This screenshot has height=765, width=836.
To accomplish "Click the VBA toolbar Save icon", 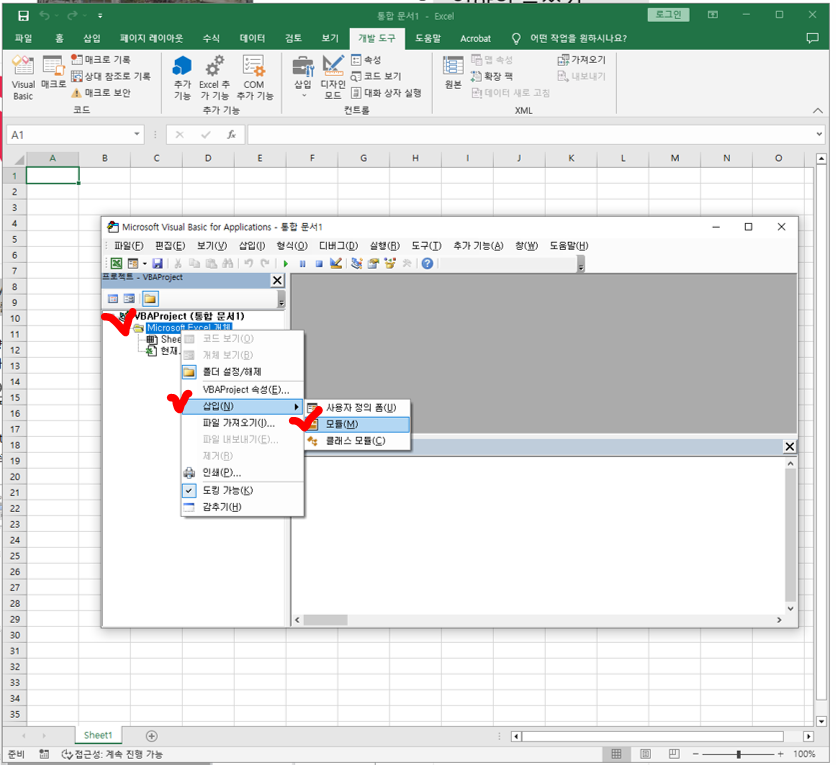I will [157, 263].
